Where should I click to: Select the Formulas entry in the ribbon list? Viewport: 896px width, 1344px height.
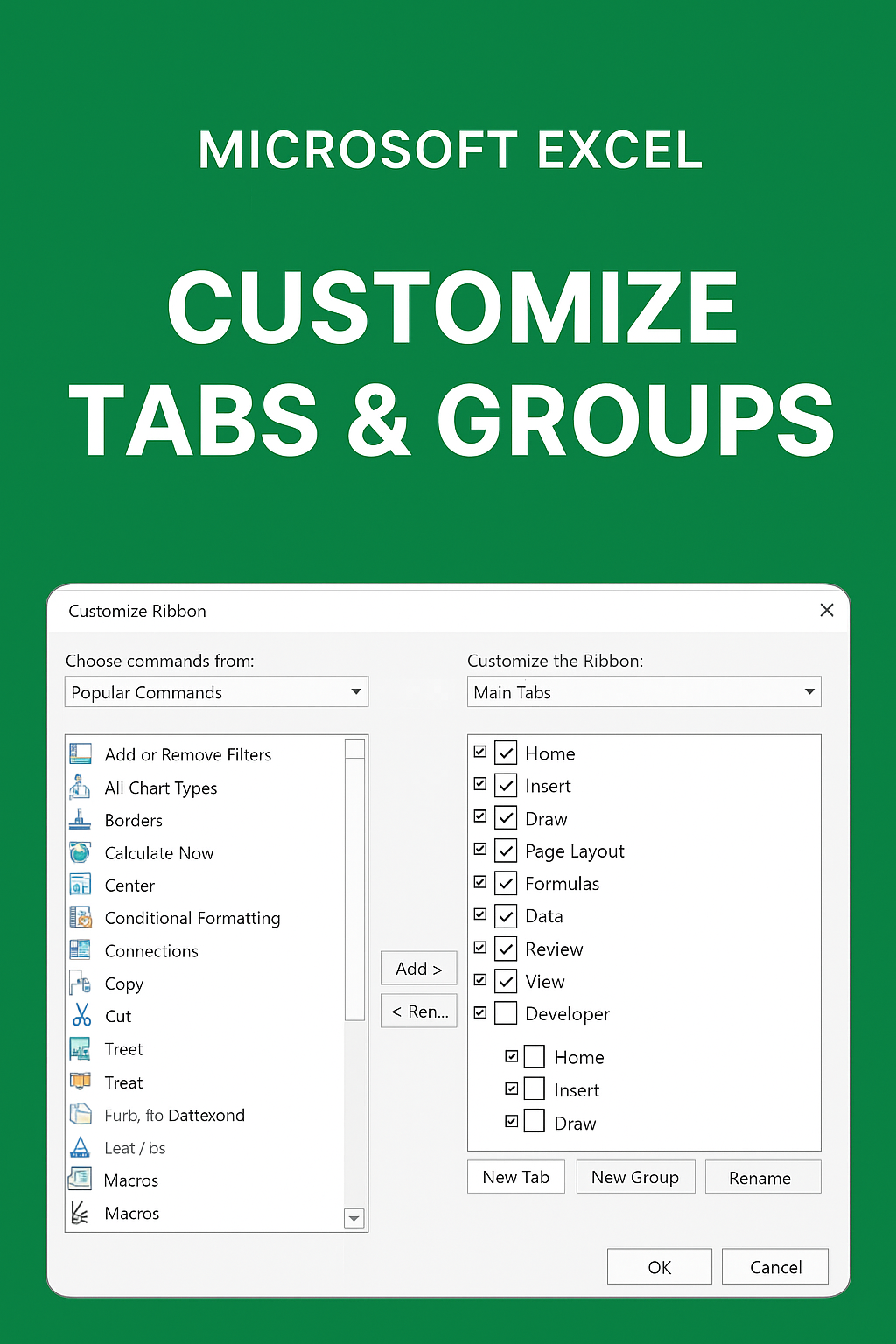coord(563,883)
